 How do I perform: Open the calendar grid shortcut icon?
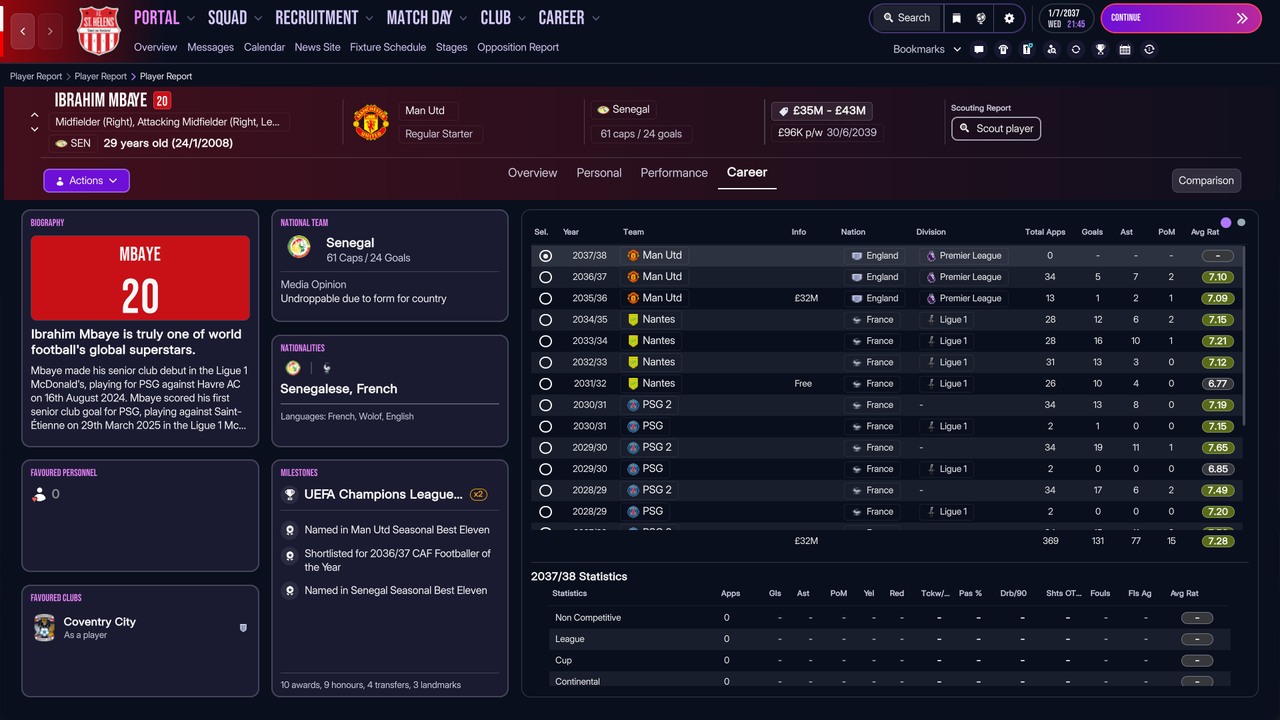tap(1125, 49)
